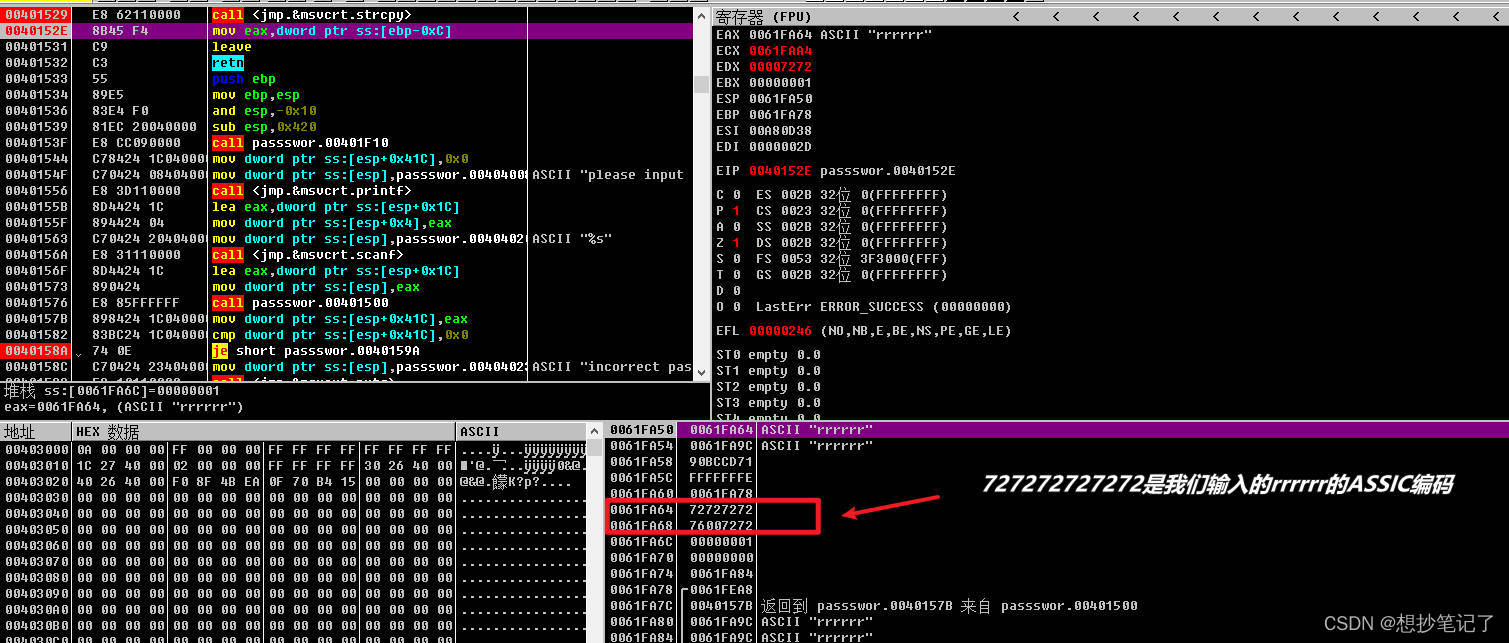Click the ASCII "please input comment
This screenshot has width=1509, height=643.
coord(608,175)
